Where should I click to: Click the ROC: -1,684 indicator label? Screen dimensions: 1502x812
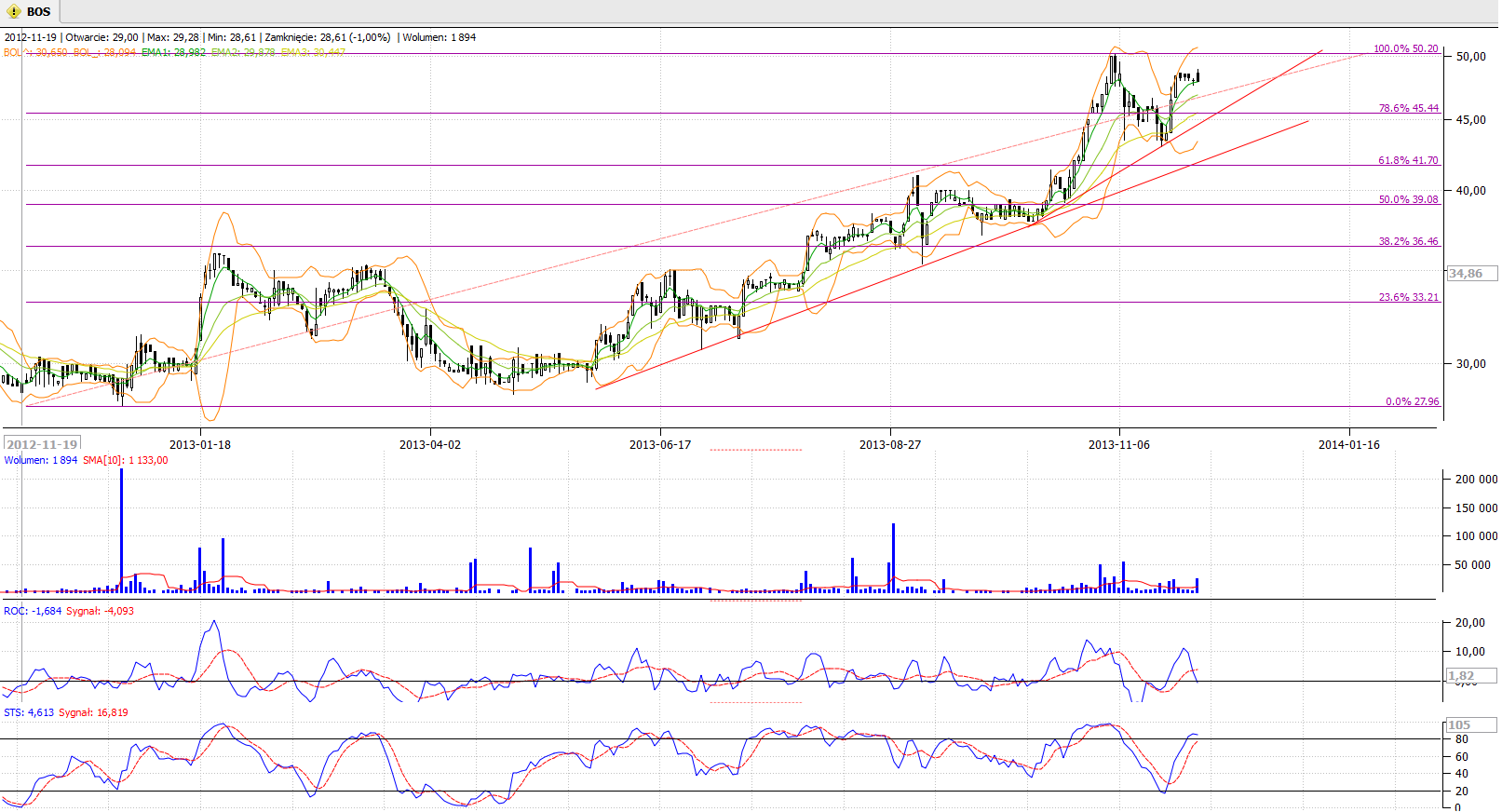33,611
